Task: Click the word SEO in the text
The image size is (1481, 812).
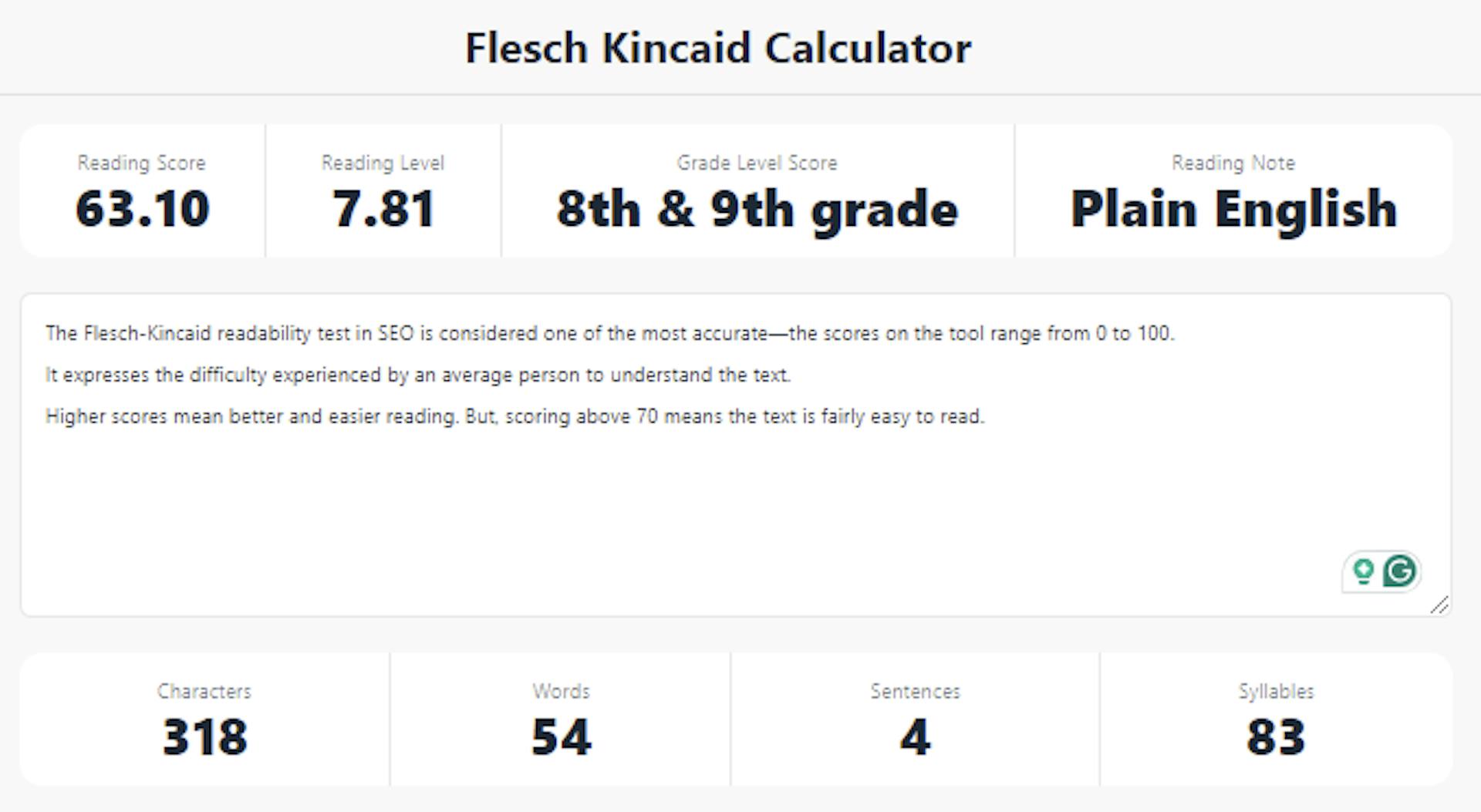Action: 395,333
